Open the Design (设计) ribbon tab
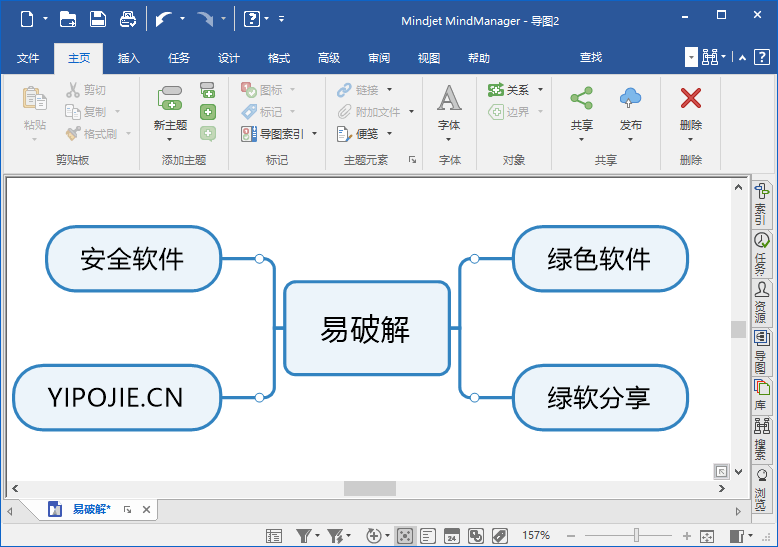778x547 pixels. [x=229, y=58]
